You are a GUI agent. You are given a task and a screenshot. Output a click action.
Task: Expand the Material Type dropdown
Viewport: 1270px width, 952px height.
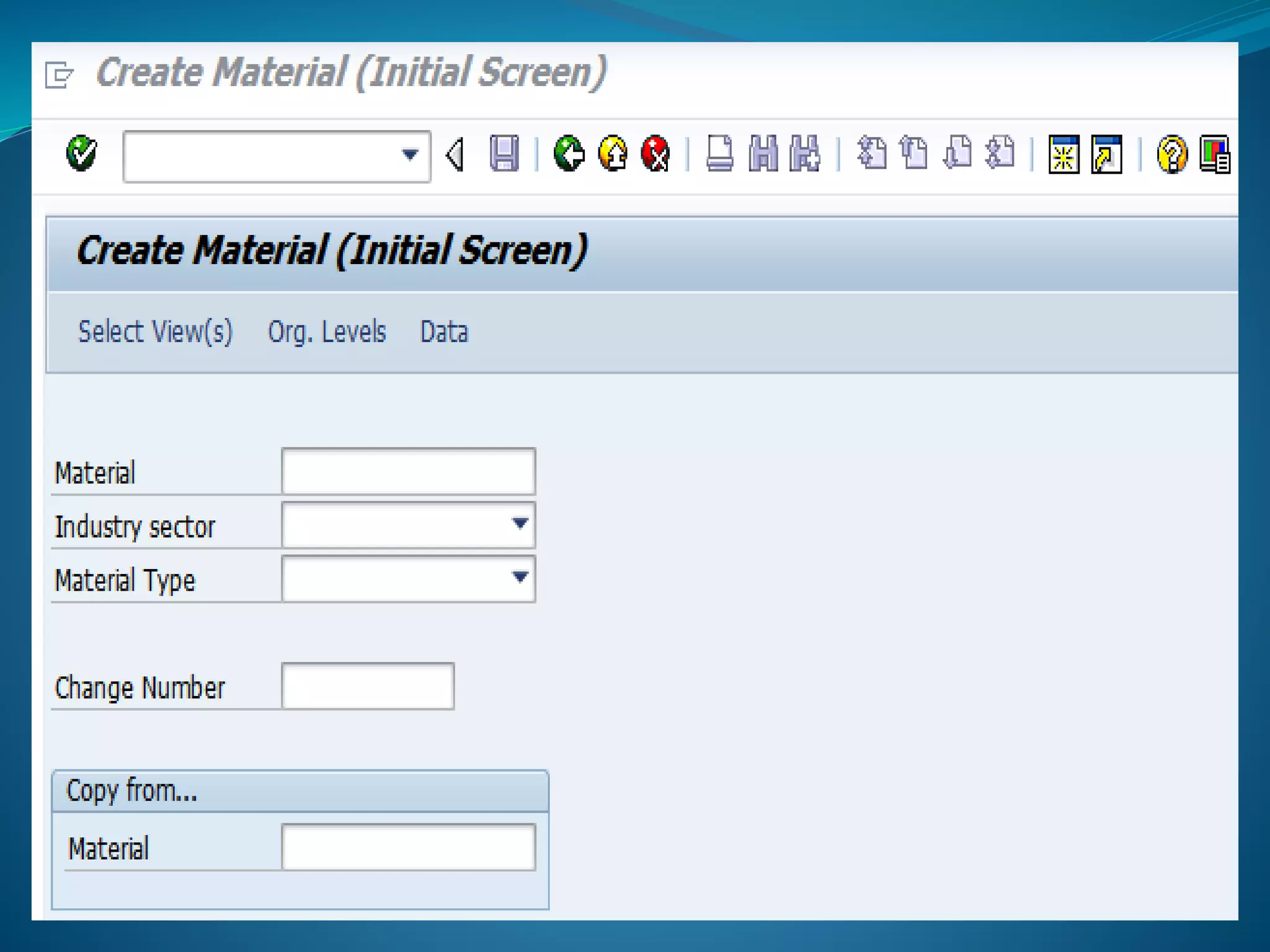click(520, 578)
